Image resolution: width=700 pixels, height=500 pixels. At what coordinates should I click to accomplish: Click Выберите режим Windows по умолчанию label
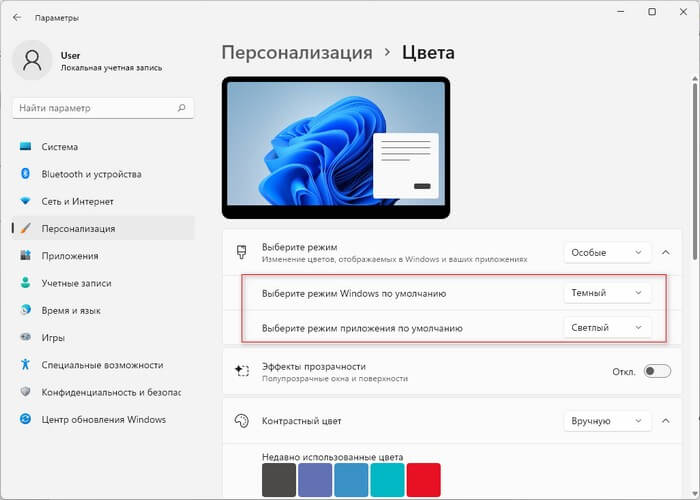[354, 293]
